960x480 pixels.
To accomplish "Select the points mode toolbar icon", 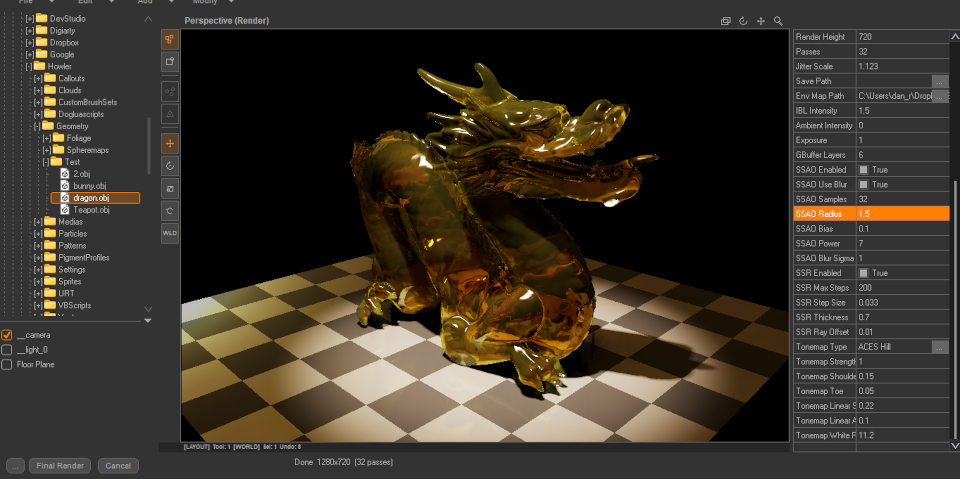I will [x=170, y=92].
